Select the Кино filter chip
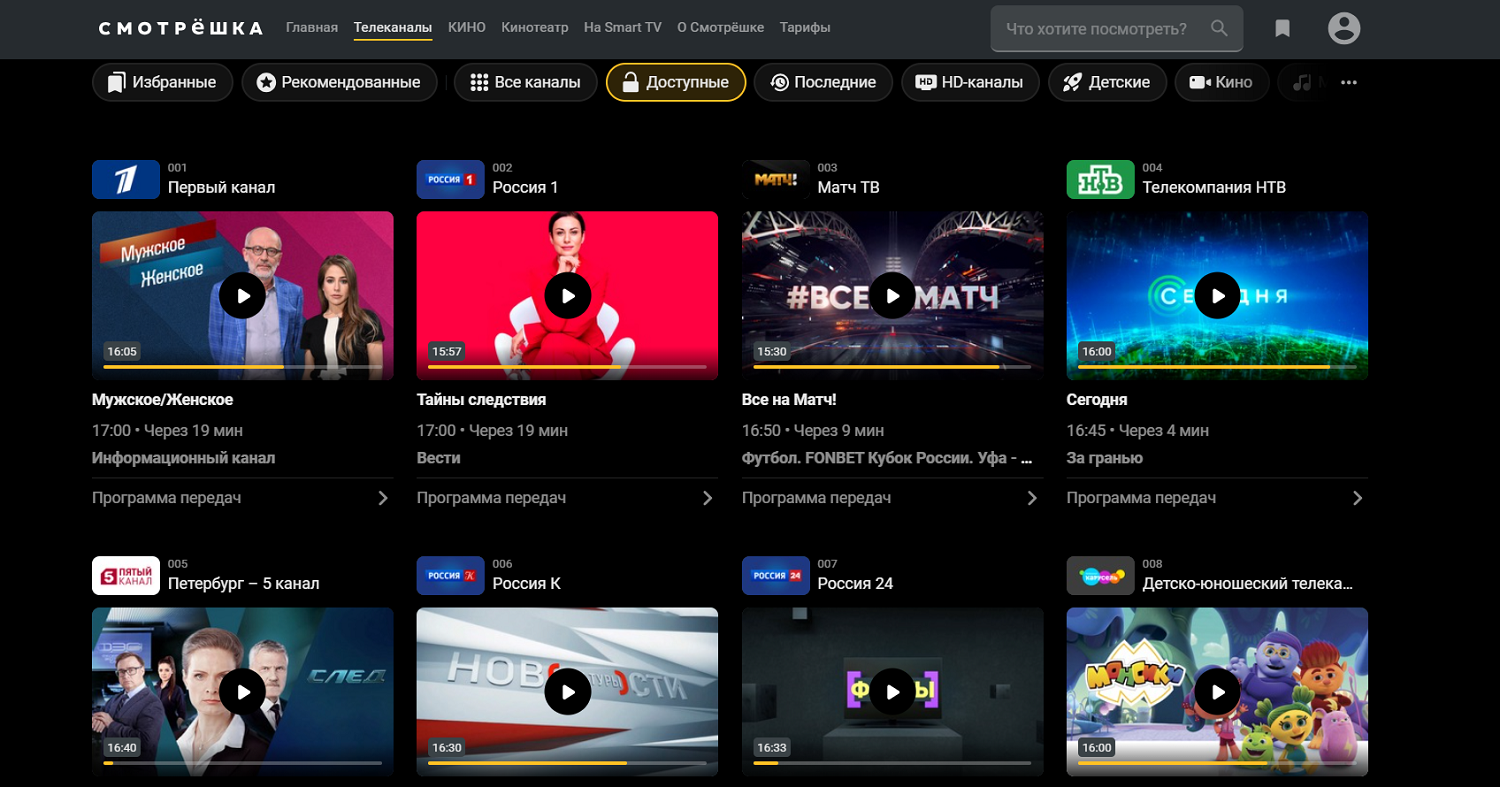 click(x=1221, y=82)
